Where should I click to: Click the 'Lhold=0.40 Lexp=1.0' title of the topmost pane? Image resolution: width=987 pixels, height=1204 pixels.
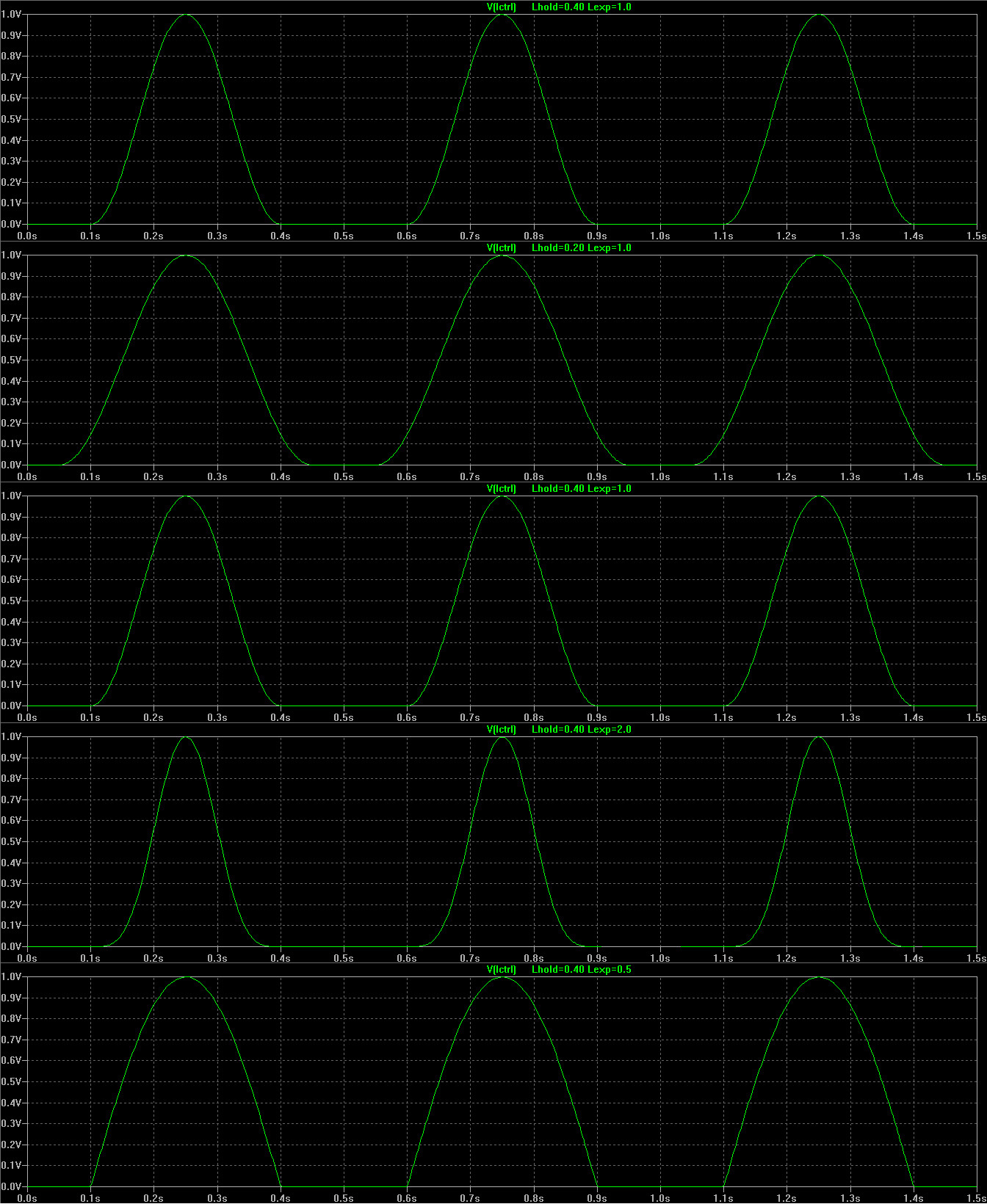pos(581,7)
